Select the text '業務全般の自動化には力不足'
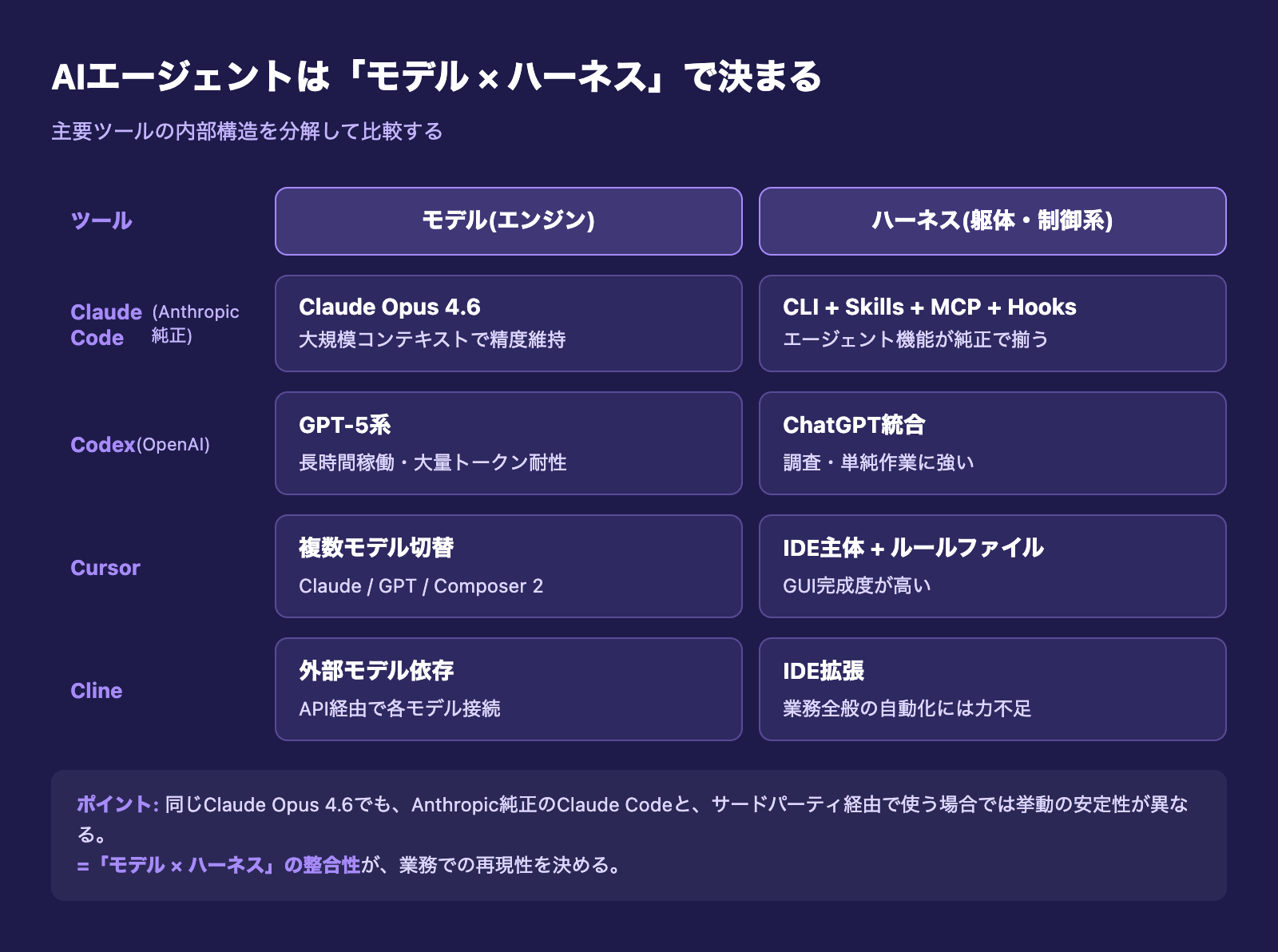Screen dimensions: 1278x952 coord(907,708)
